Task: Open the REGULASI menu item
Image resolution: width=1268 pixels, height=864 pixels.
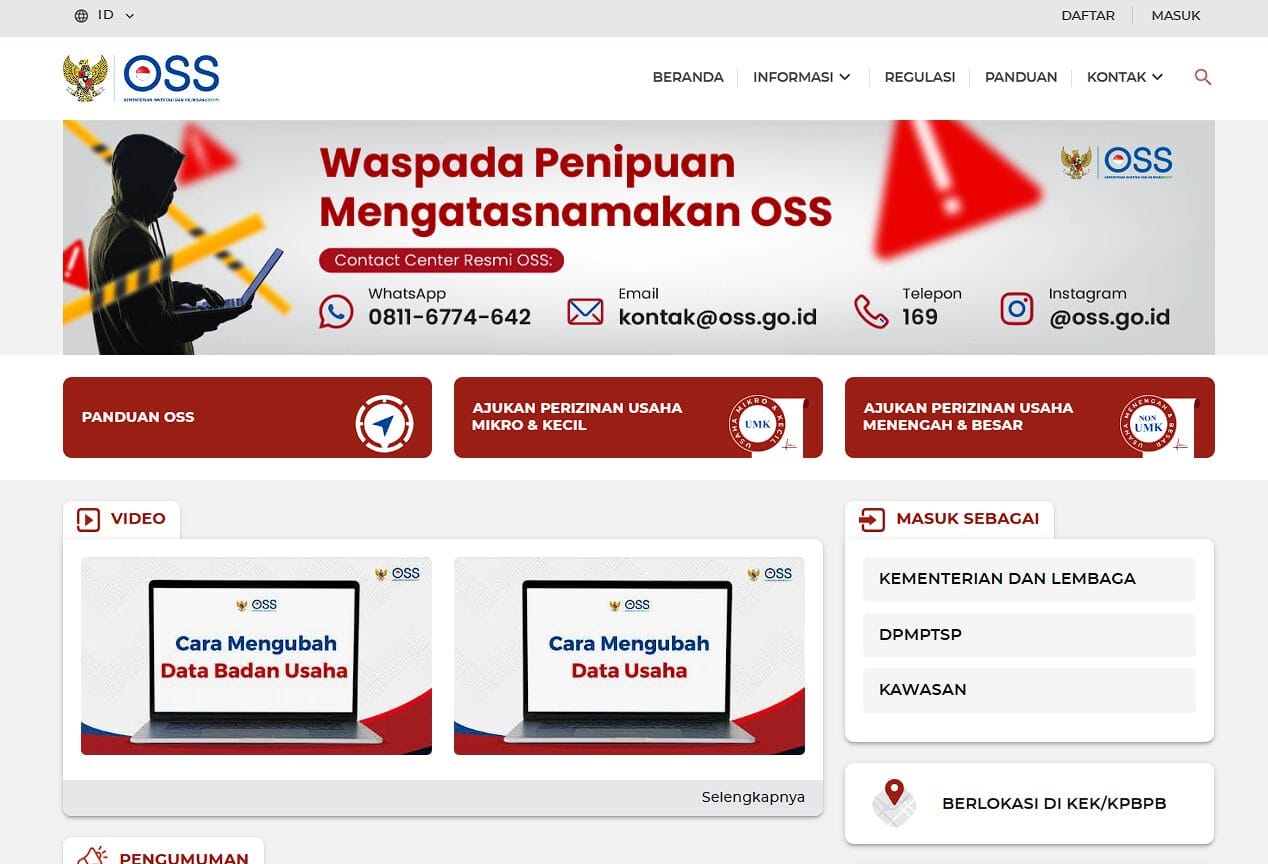Action: [x=920, y=77]
